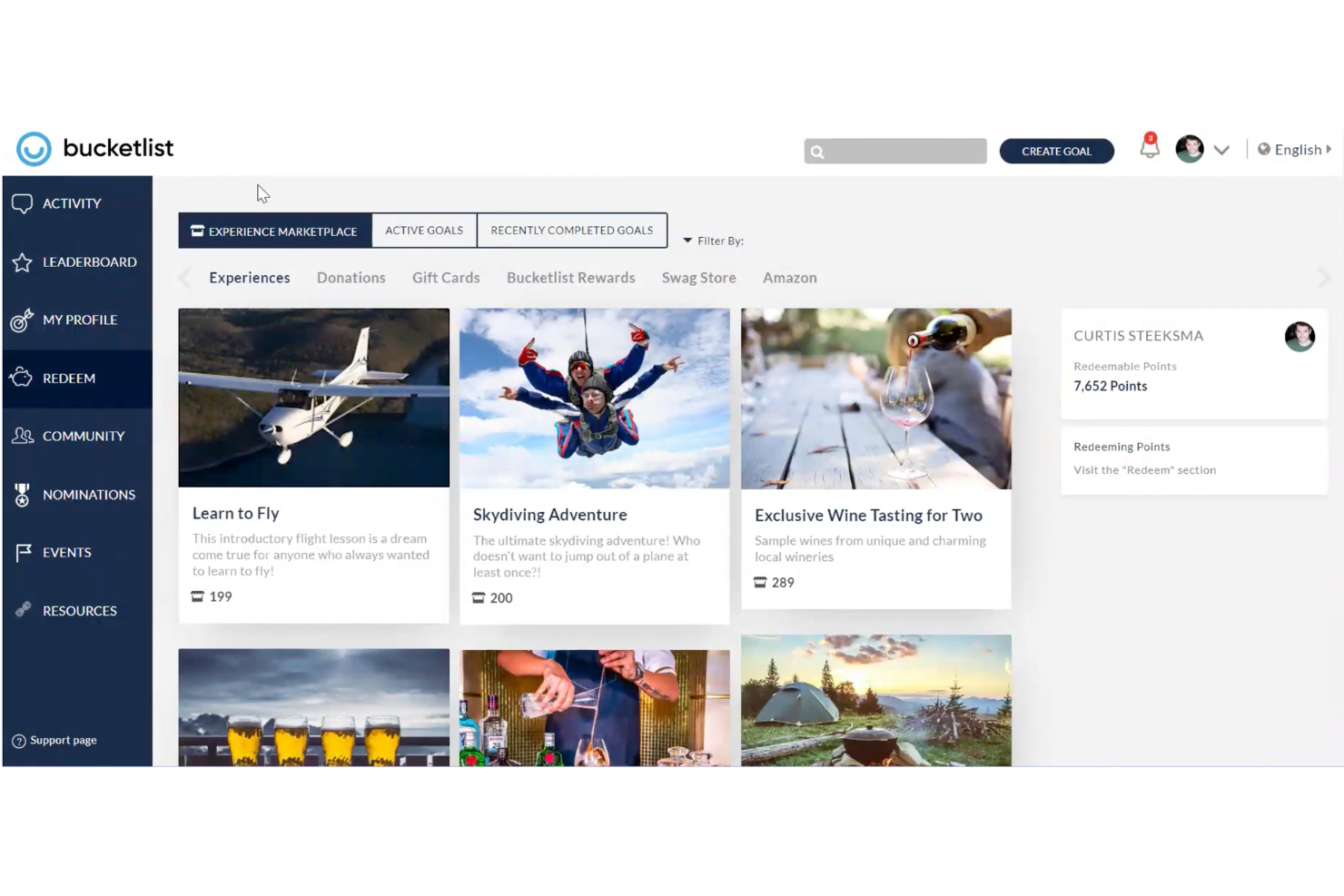
Task: Open the Recently Completed Goals tab
Action: tap(572, 230)
